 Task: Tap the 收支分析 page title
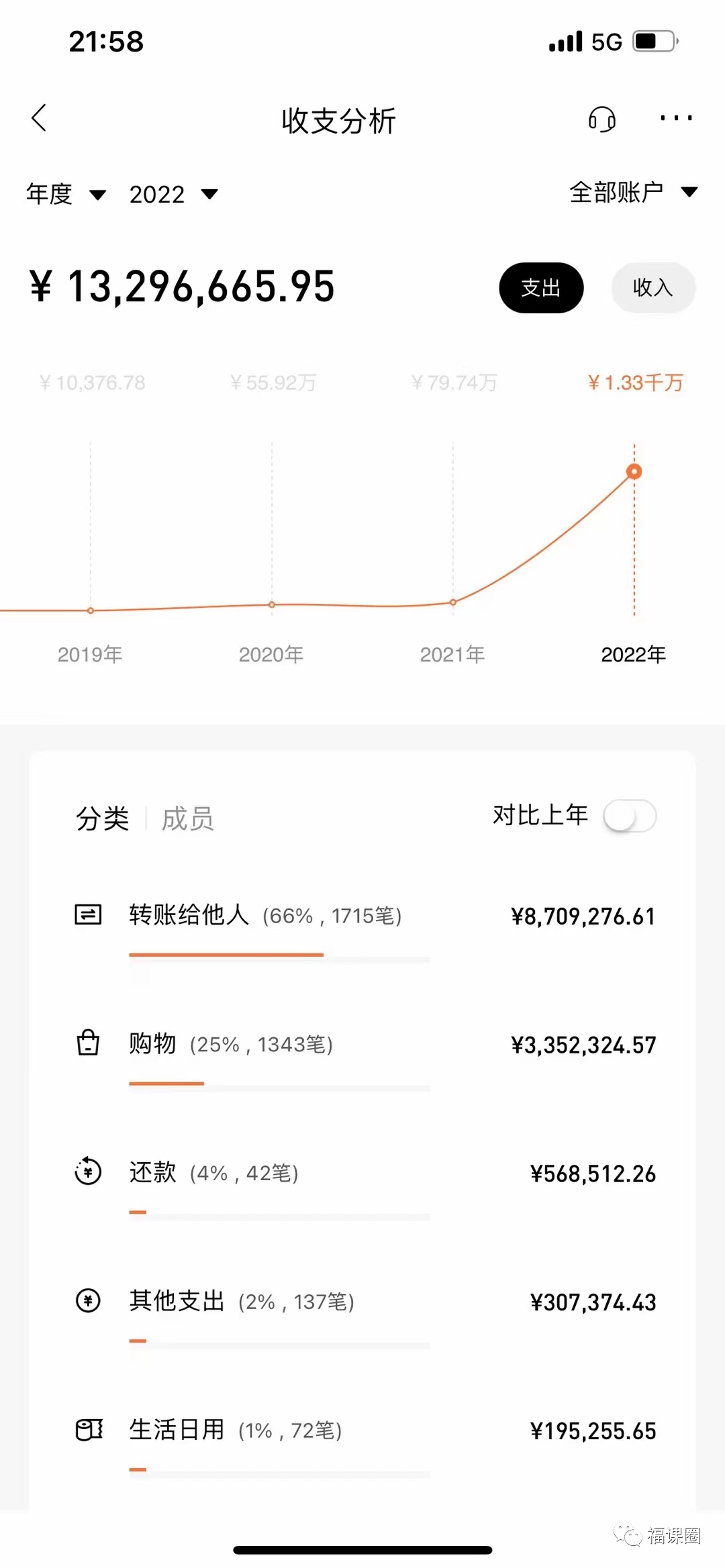click(339, 121)
